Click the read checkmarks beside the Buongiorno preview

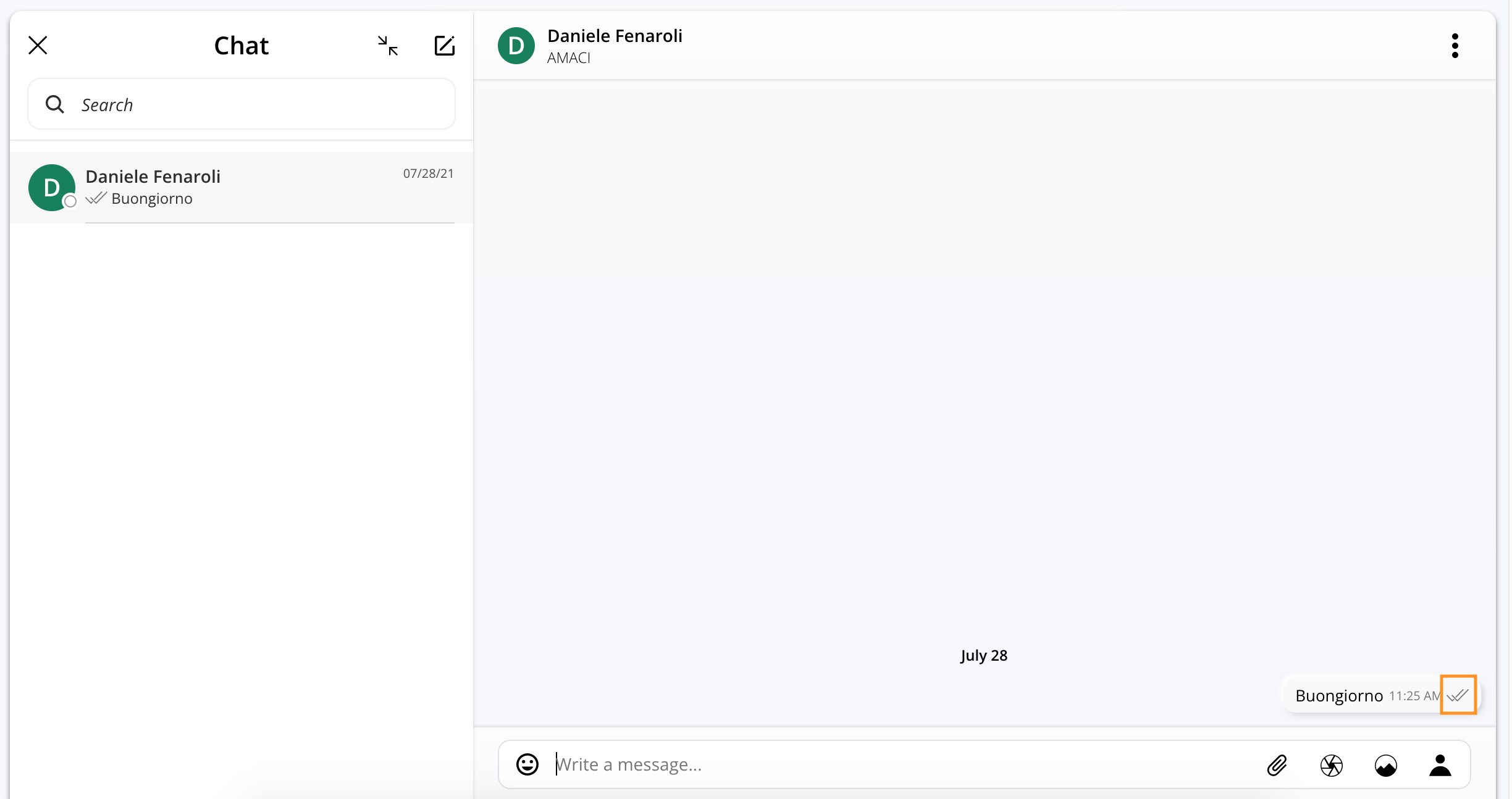96,198
